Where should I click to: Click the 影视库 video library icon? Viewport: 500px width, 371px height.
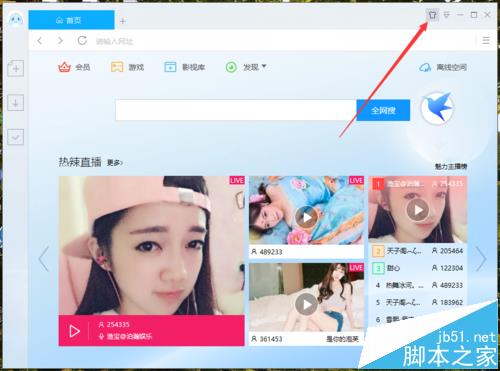tap(170, 67)
